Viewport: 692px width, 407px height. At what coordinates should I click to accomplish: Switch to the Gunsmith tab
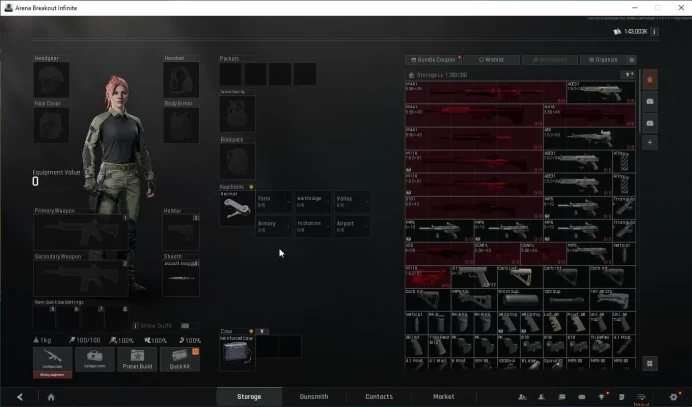[x=314, y=396]
